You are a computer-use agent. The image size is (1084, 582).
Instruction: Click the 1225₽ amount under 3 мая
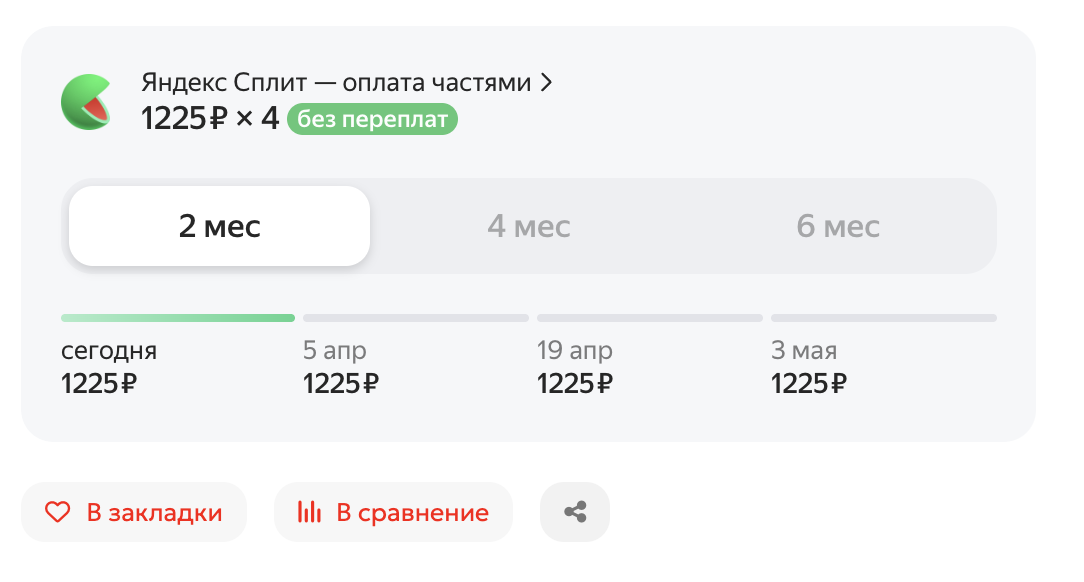809,383
